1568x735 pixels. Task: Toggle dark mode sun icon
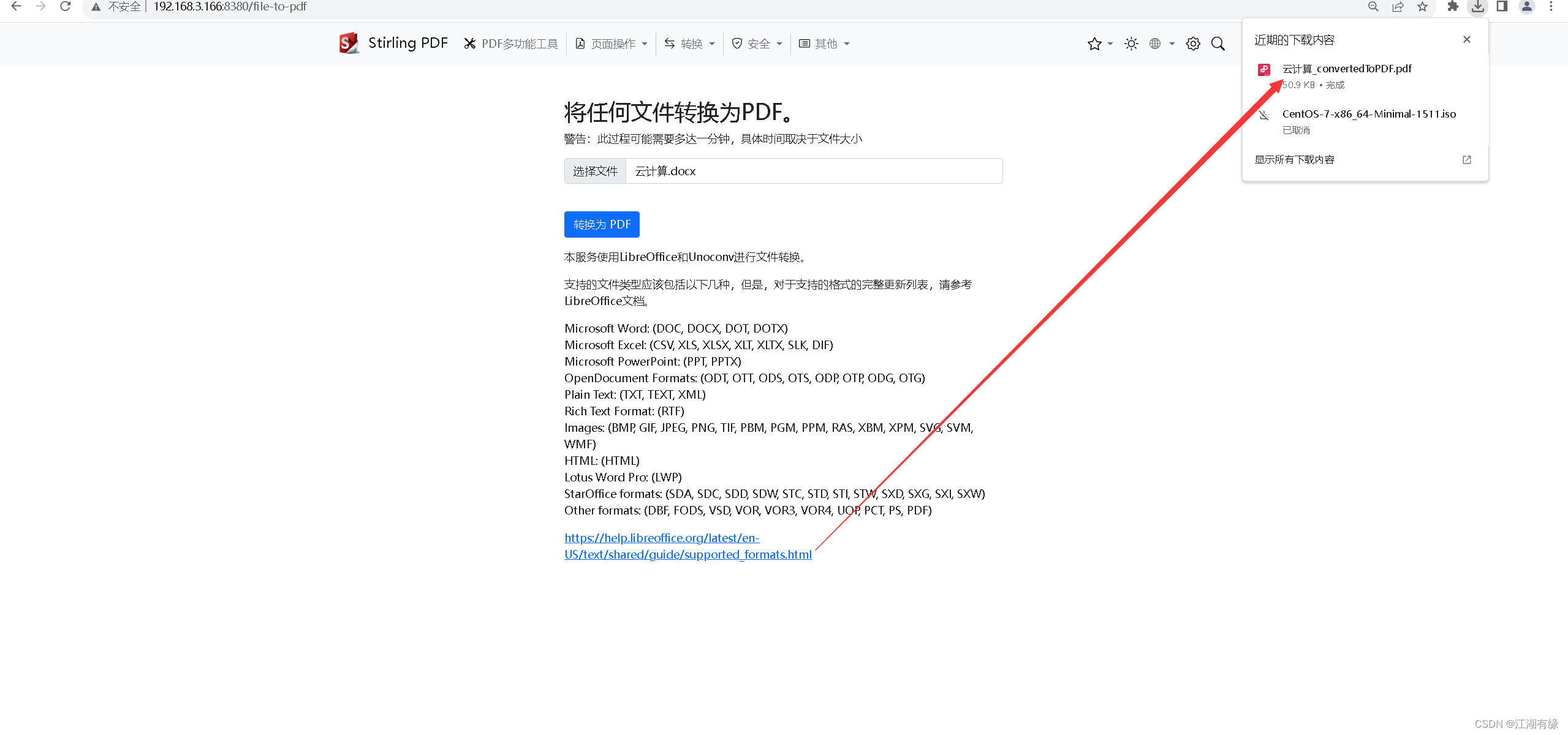click(x=1131, y=43)
